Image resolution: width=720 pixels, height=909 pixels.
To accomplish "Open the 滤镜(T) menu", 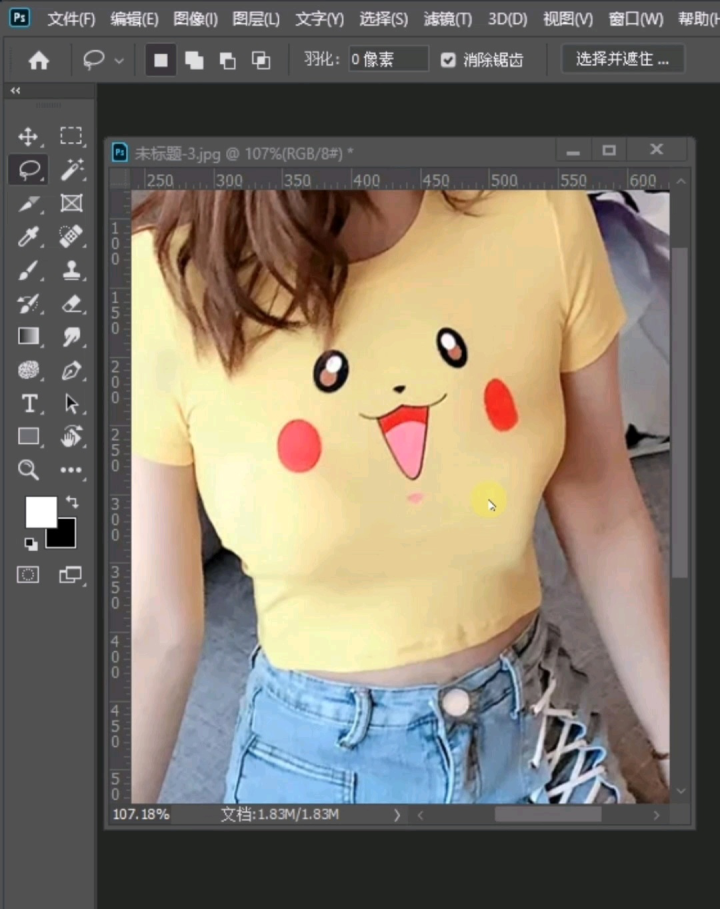I will 448,19.
